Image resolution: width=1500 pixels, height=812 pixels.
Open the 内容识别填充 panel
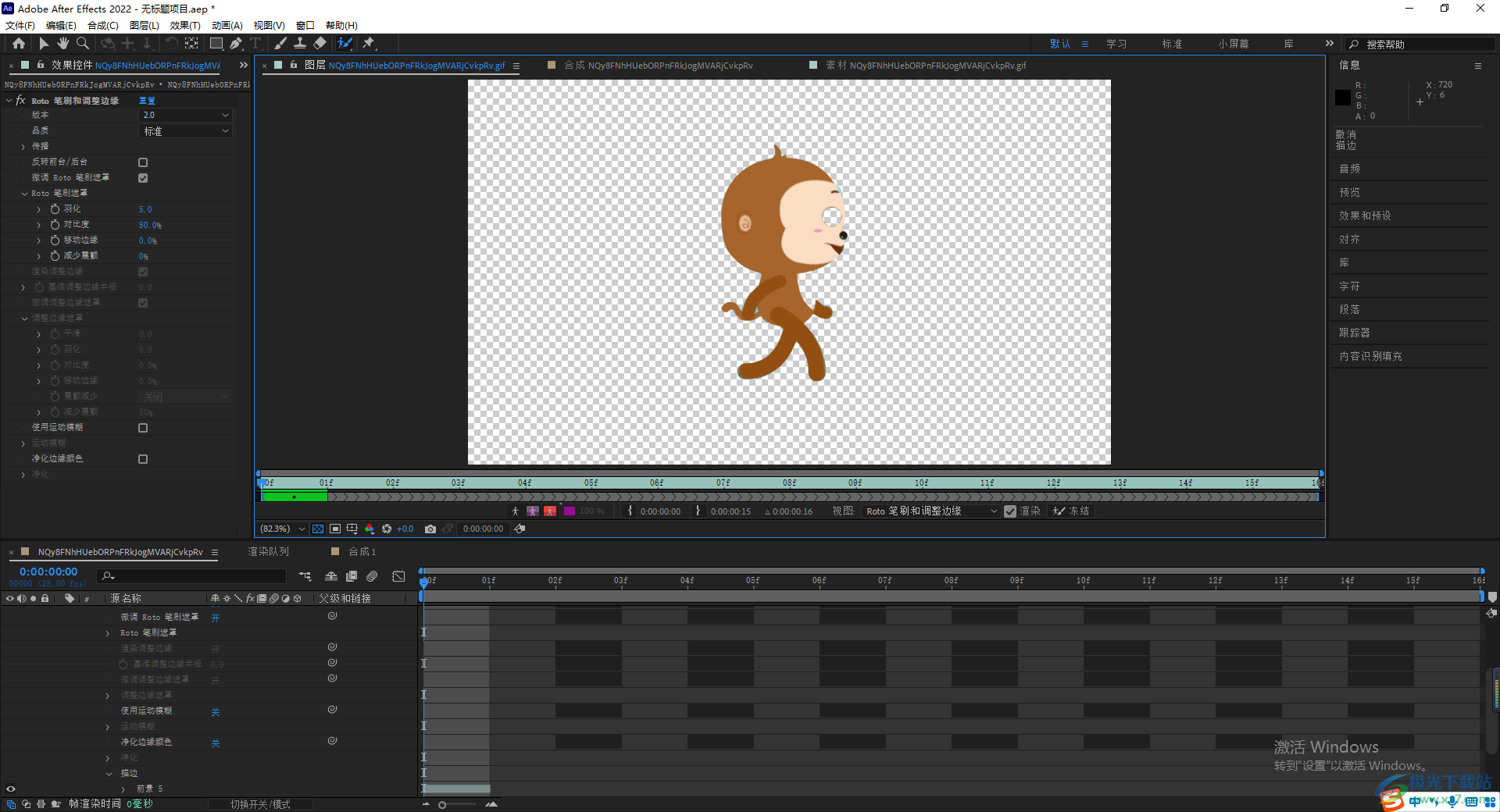tap(1370, 356)
